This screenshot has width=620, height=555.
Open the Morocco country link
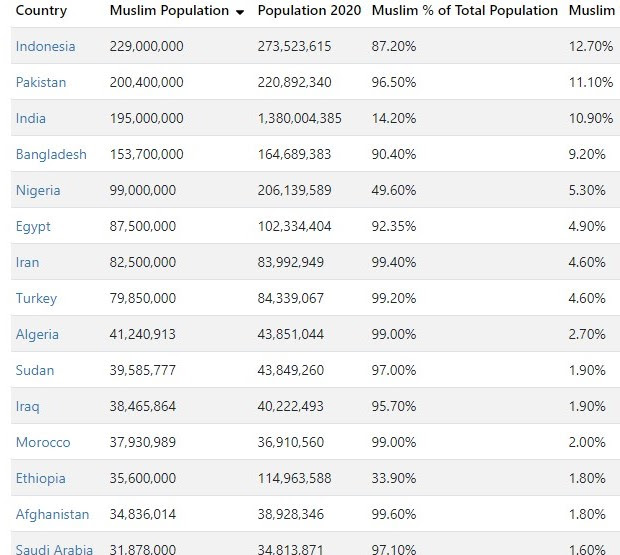43,443
